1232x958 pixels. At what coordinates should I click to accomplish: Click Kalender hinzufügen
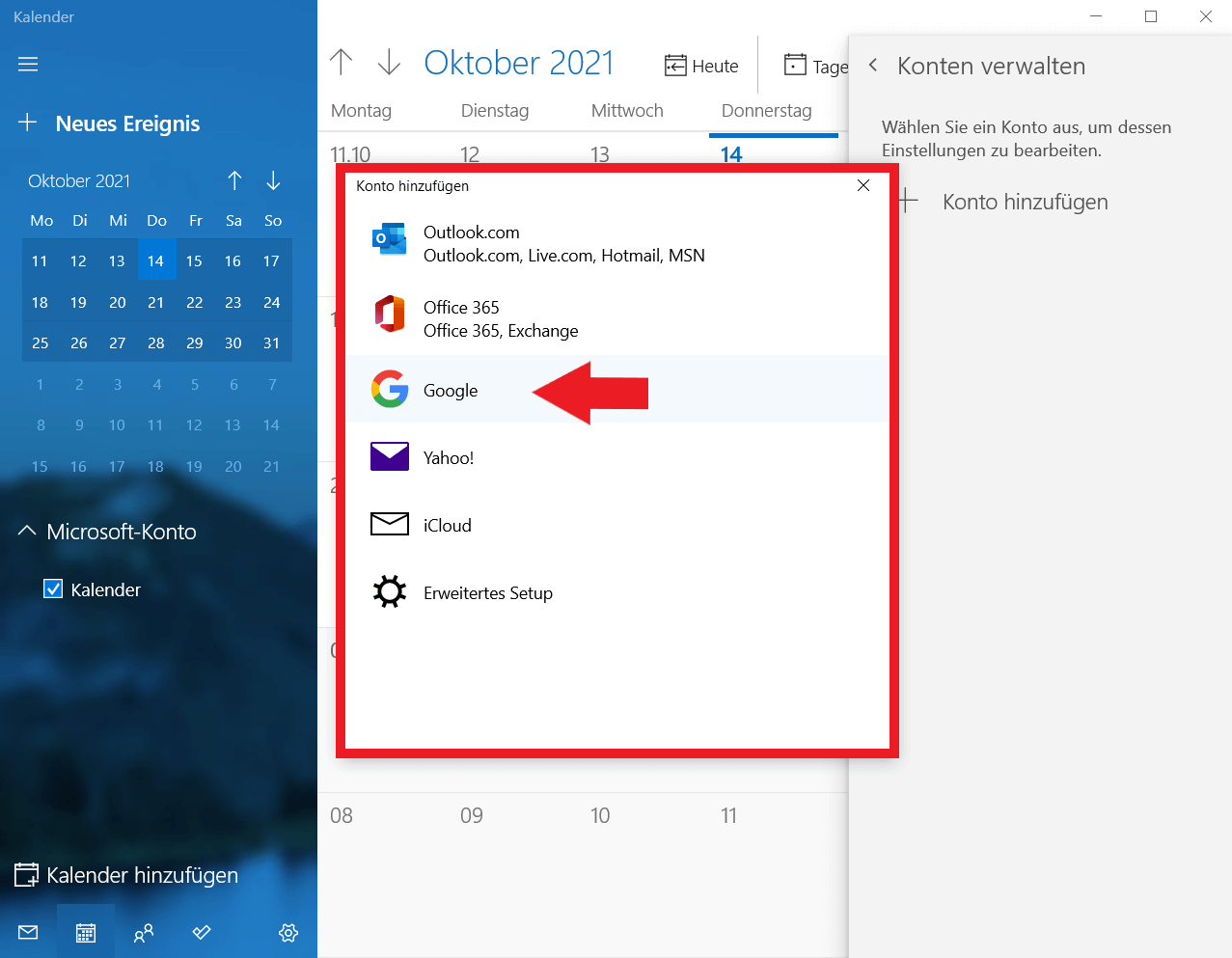[x=126, y=875]
